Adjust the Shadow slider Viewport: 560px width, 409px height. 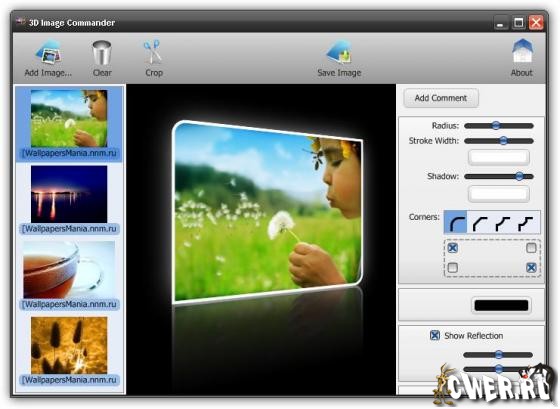(x=499, y=176)
